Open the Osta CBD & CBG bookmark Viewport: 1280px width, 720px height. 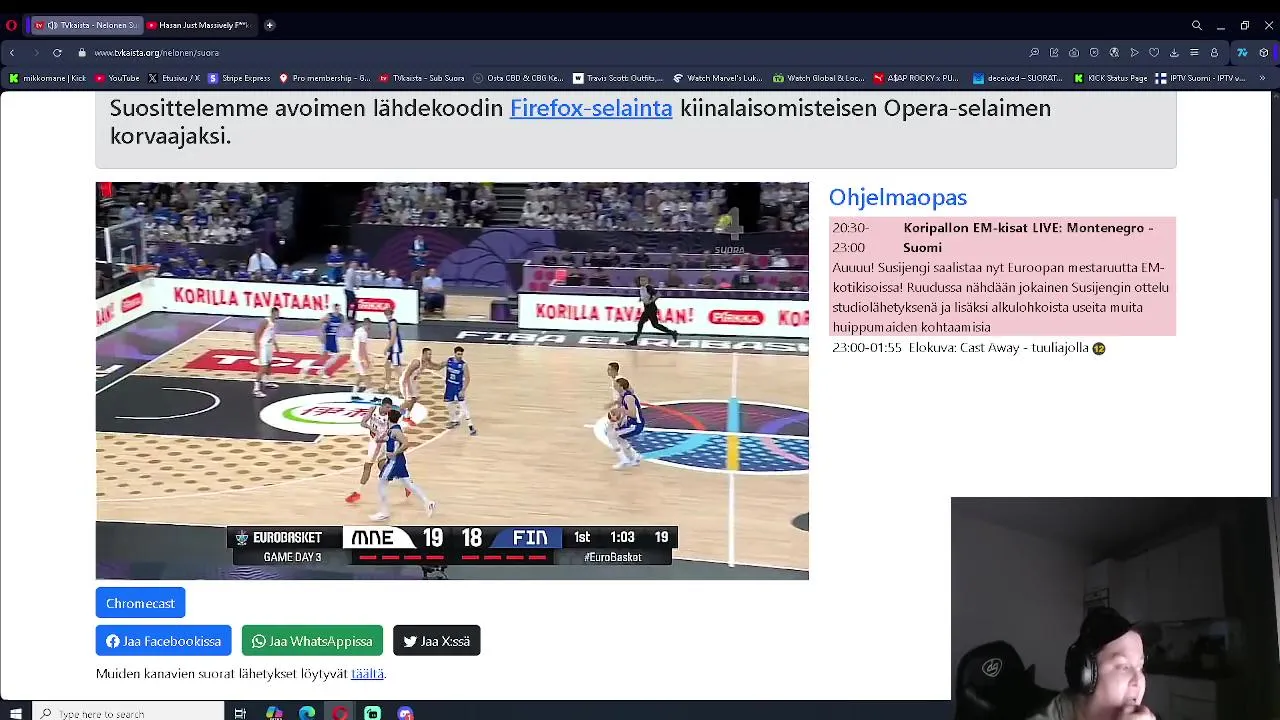pos(518,78)
